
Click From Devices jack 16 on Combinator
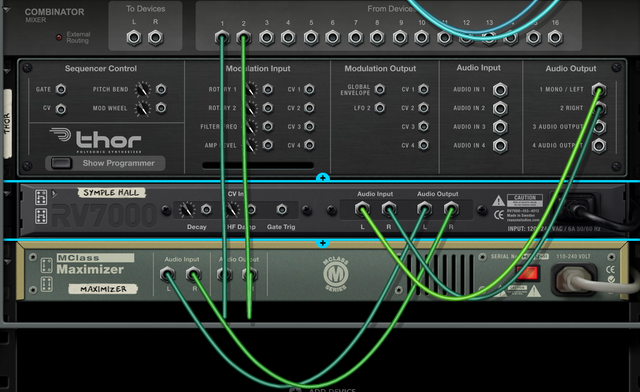[555, 38]
